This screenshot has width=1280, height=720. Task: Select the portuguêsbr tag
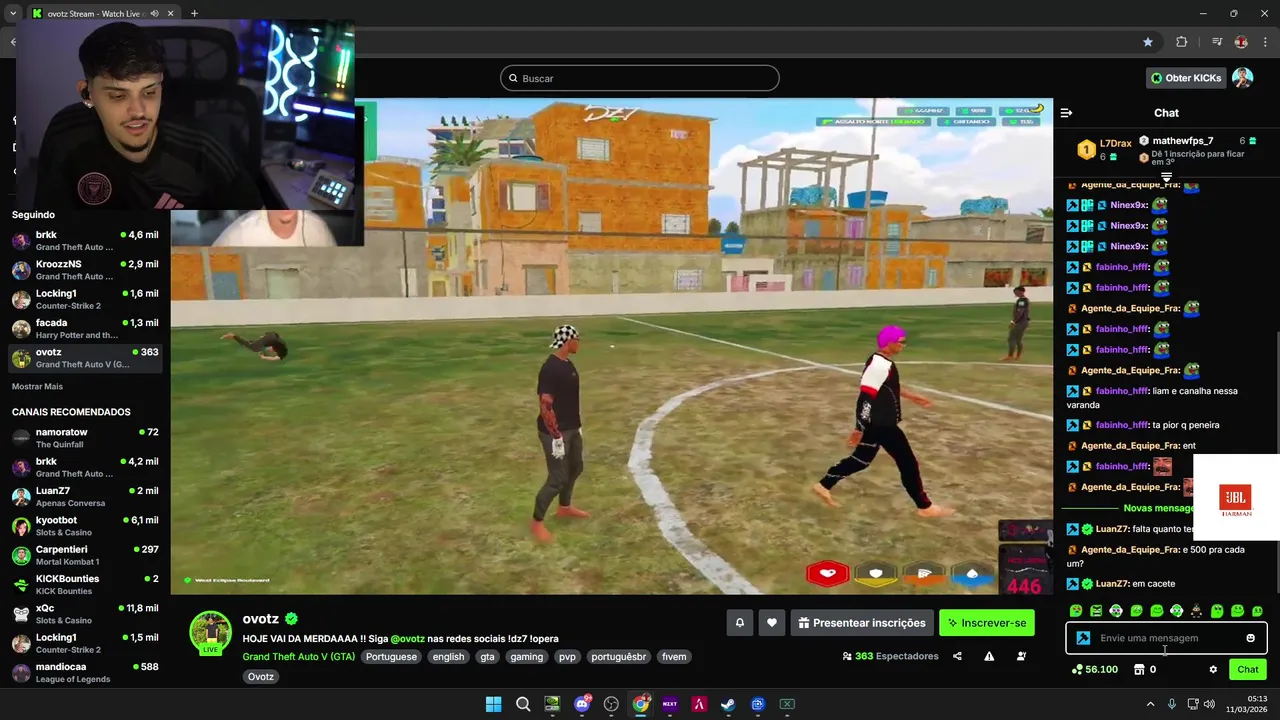point(618,657)
